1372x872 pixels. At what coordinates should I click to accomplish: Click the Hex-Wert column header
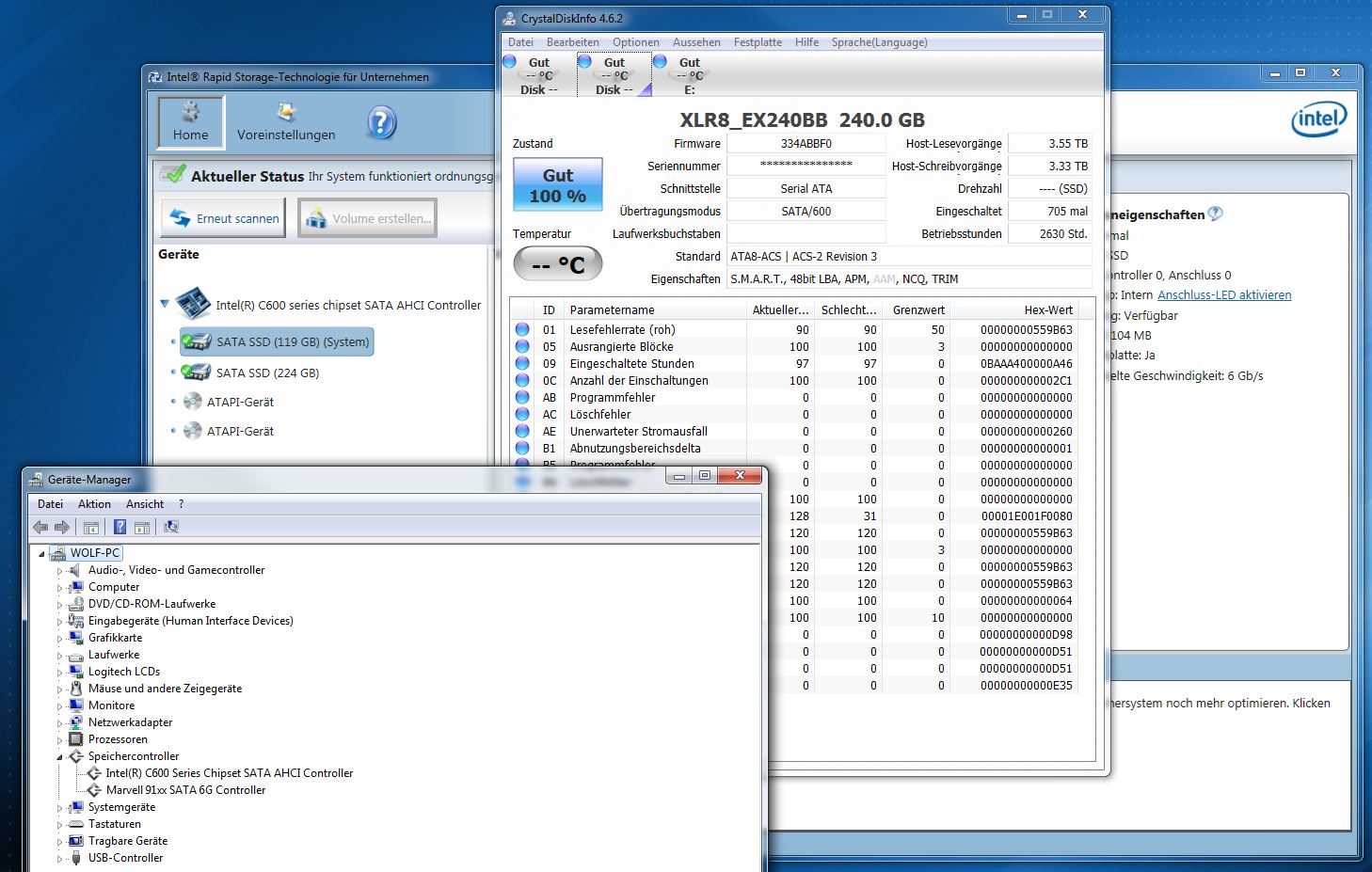click(1013, 309)
